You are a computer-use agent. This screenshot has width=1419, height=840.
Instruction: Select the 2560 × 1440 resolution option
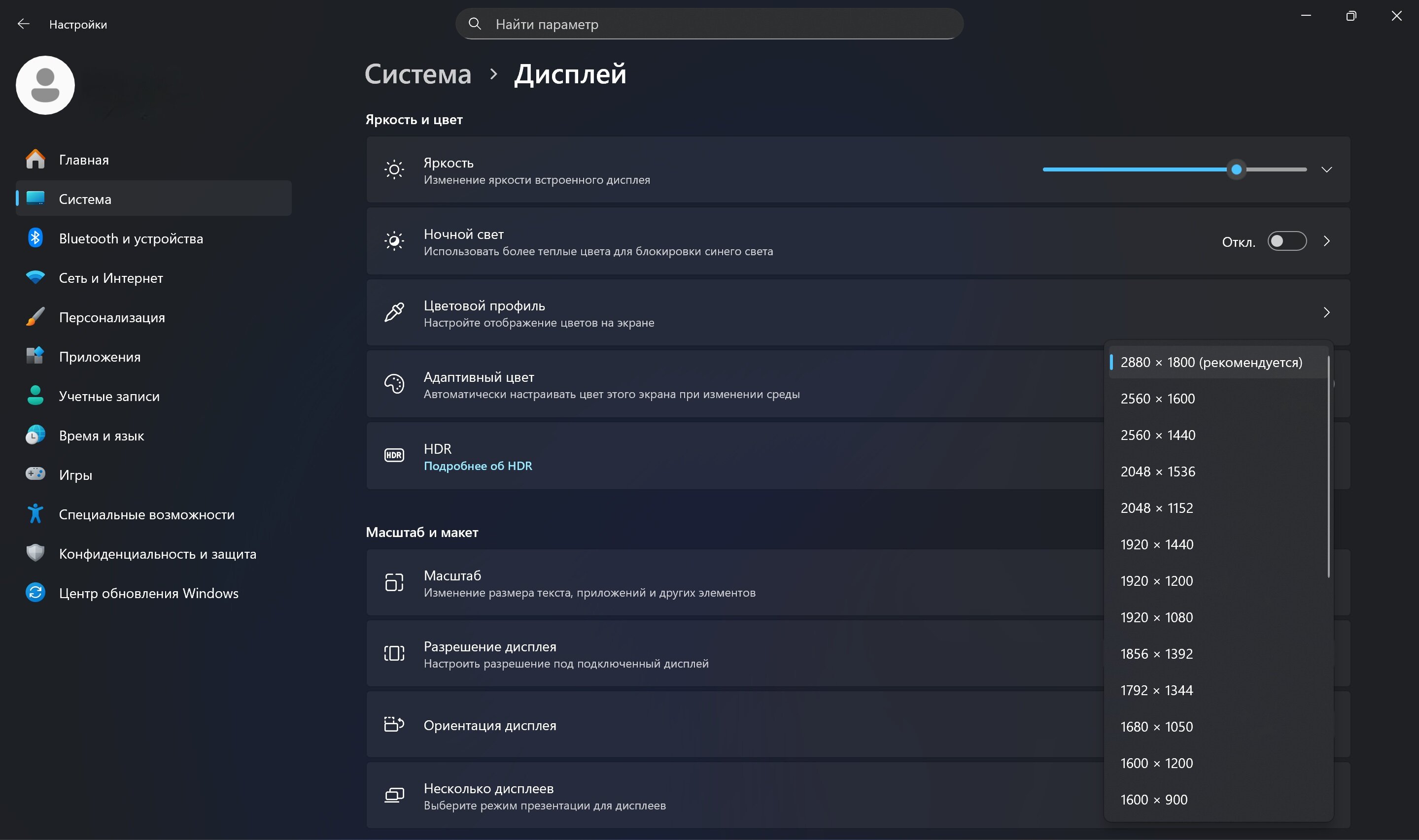(x=1157, y=435)
